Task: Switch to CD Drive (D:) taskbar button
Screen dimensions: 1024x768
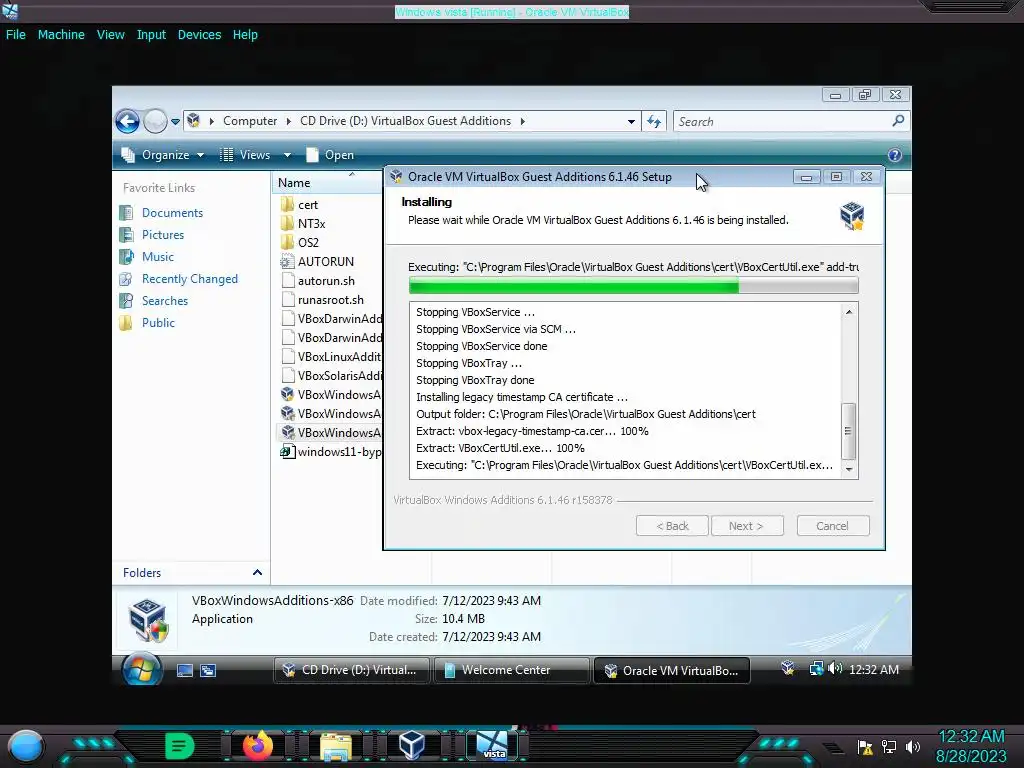Action: click(x=351, y=670)
